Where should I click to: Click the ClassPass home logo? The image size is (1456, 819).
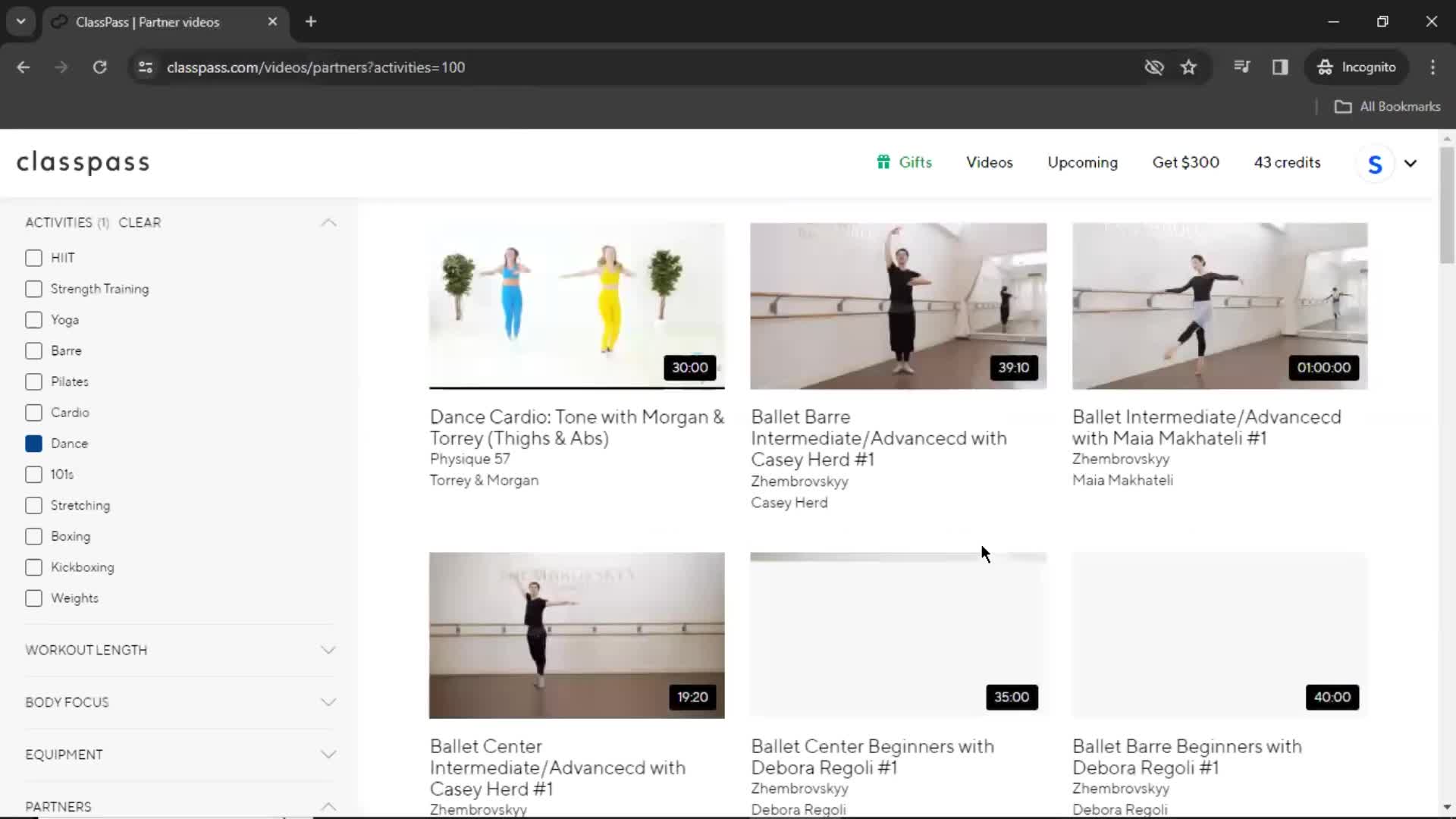point(82,162)
